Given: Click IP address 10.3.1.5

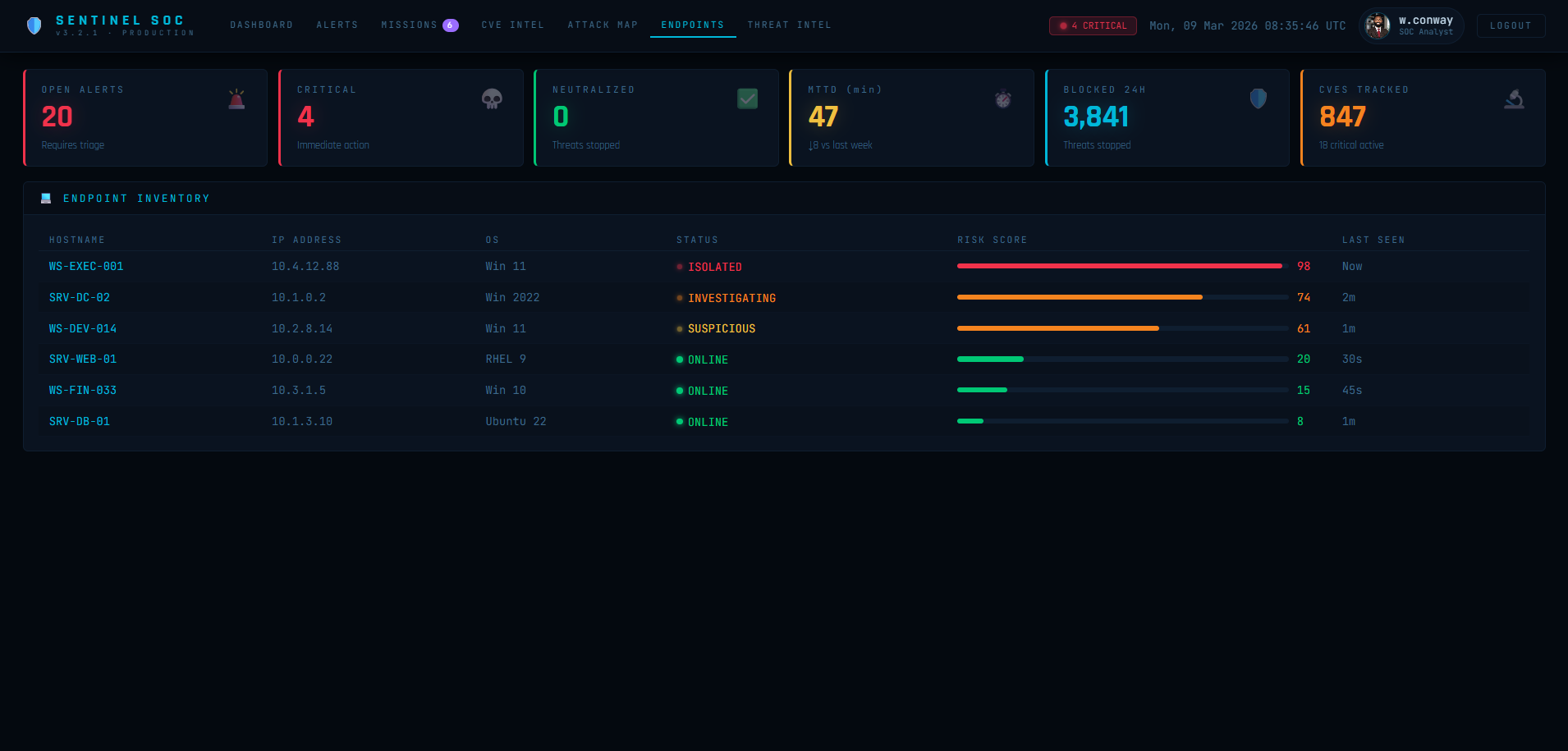Looking at the screenshot, I should [299, 391].
